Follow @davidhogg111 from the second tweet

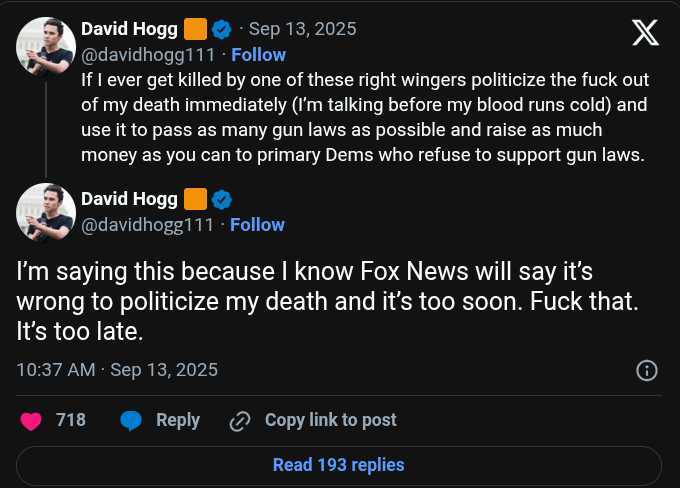[258, 225]
